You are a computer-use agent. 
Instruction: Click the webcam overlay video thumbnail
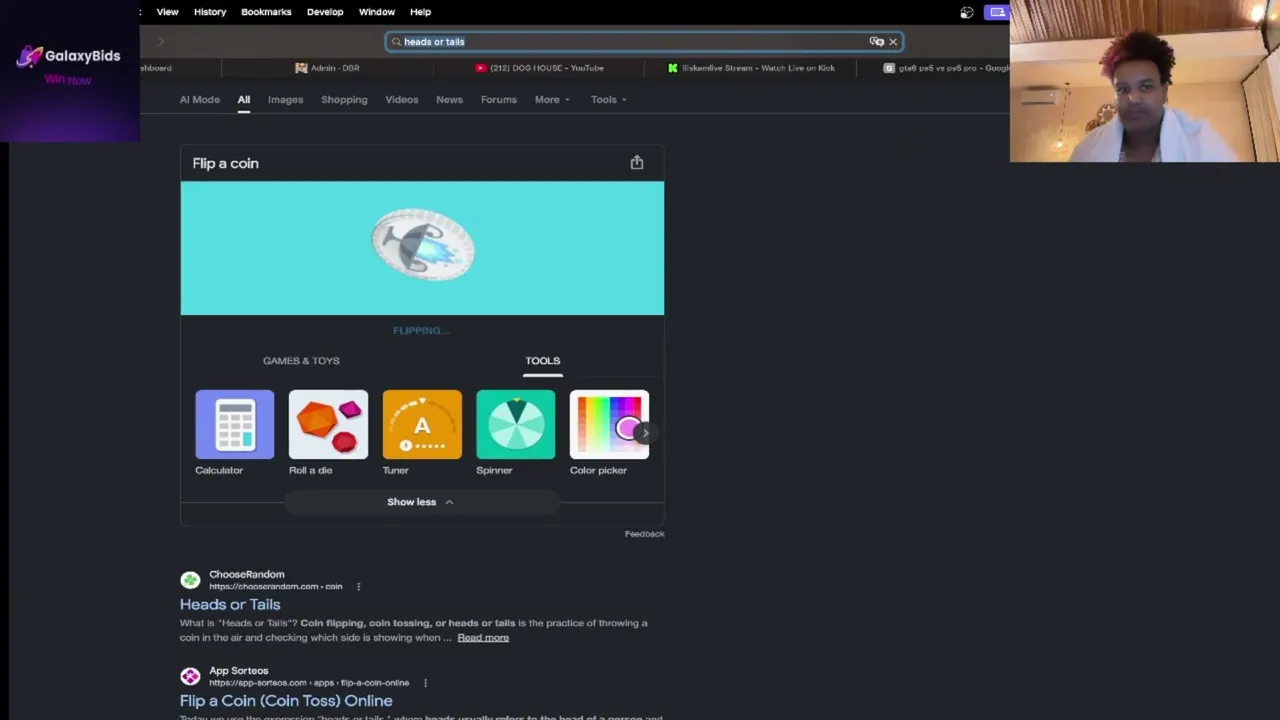click(1145, 81)
